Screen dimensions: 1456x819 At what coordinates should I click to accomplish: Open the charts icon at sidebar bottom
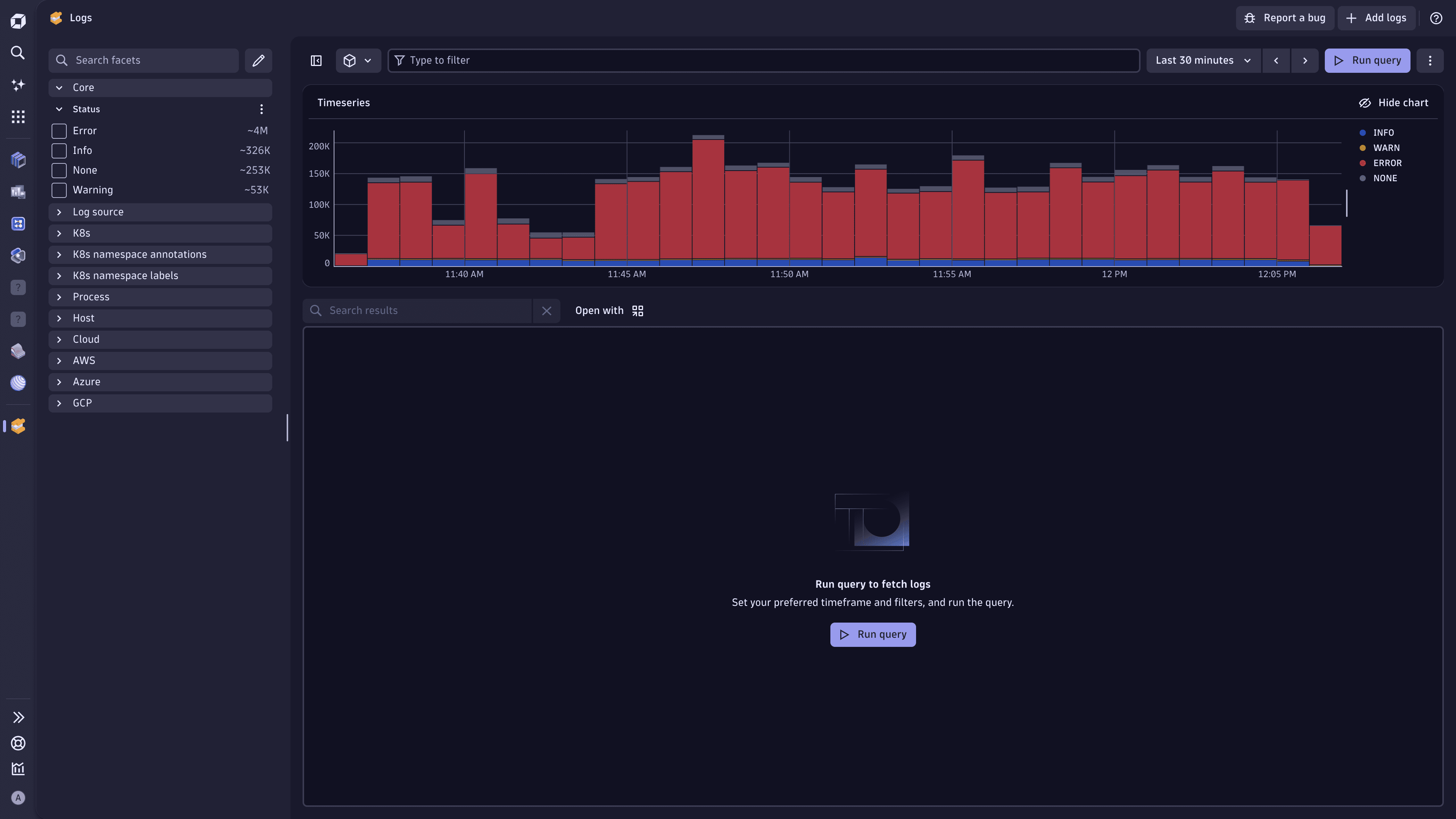pyautogui.click(x=17, y=769)
